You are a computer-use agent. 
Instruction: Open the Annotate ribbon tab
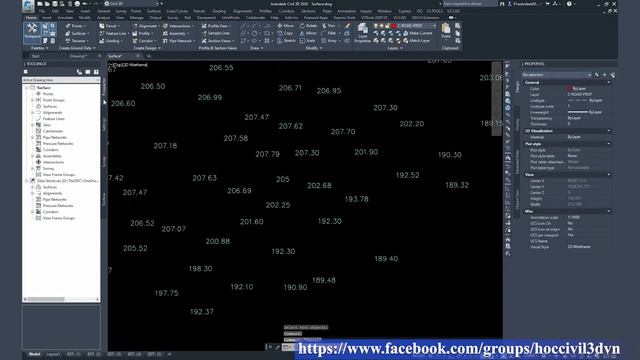point(65,18)
